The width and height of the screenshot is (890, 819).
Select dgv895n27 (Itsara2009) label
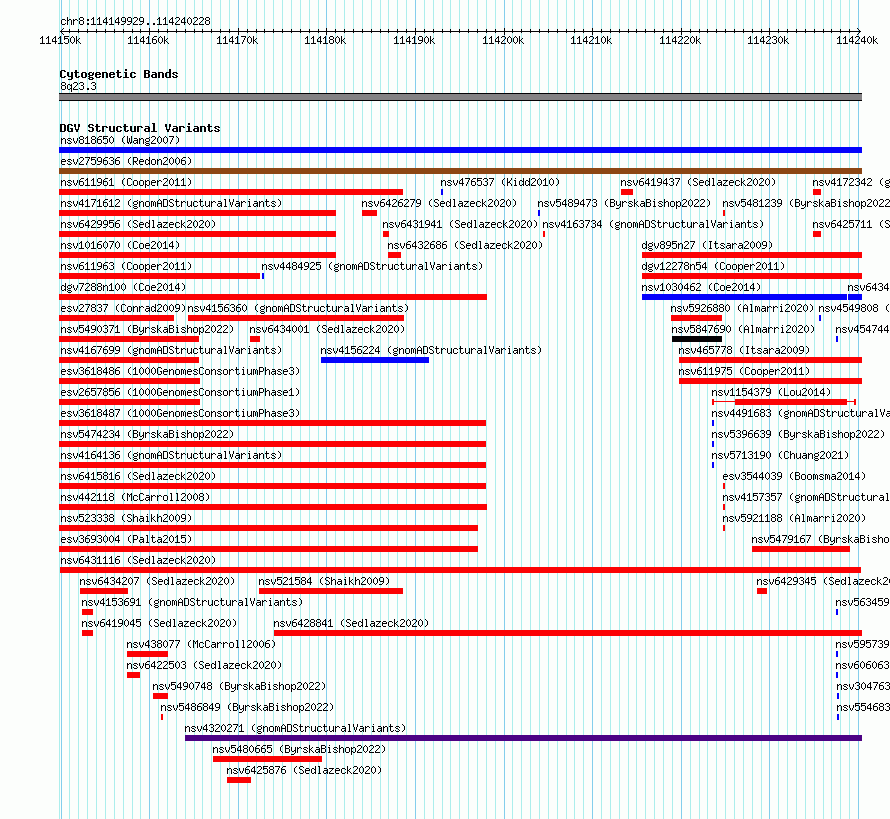click(707, 245)
